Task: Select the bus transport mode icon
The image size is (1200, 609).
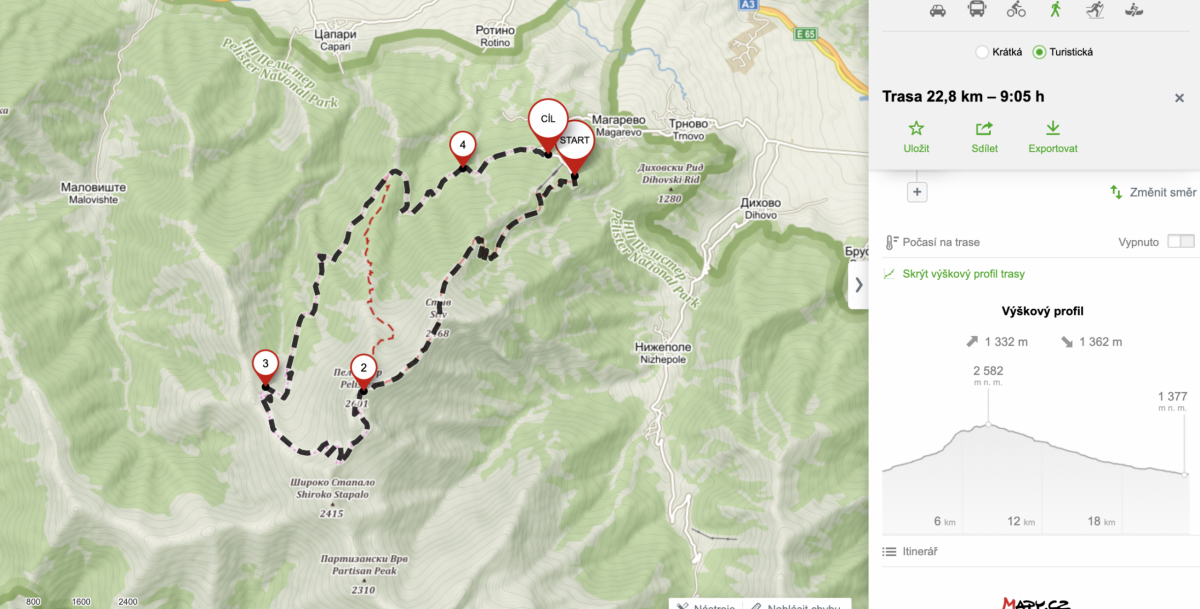Action: 976,9
